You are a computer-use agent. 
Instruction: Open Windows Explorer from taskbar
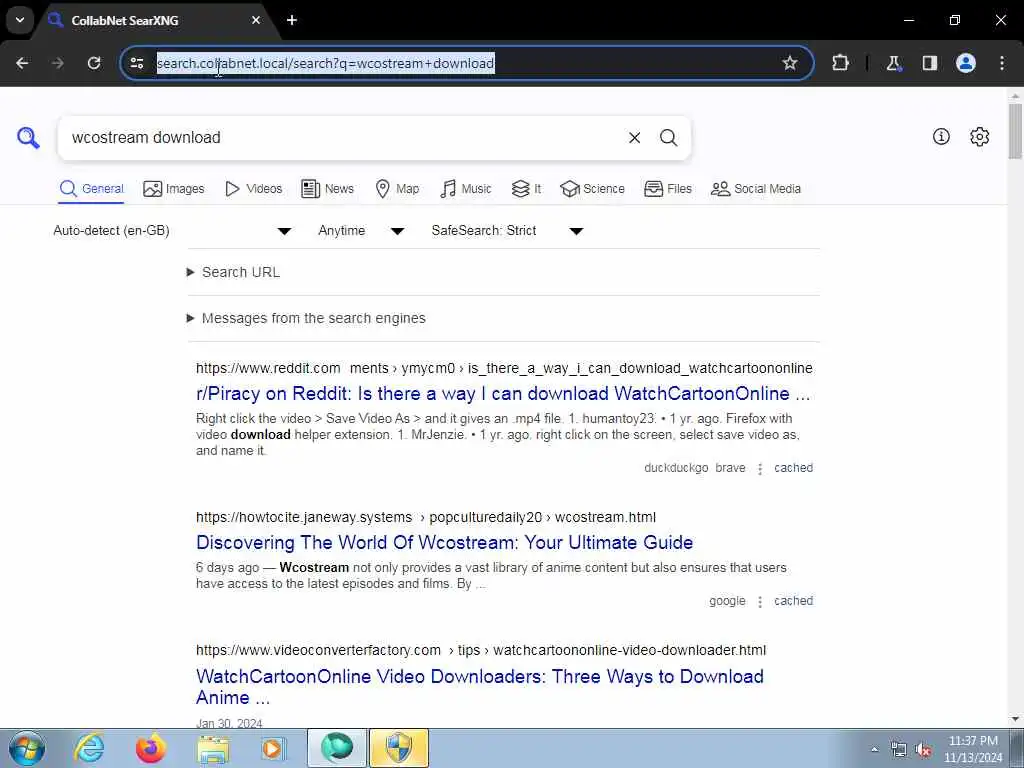(x=214, y=748)
